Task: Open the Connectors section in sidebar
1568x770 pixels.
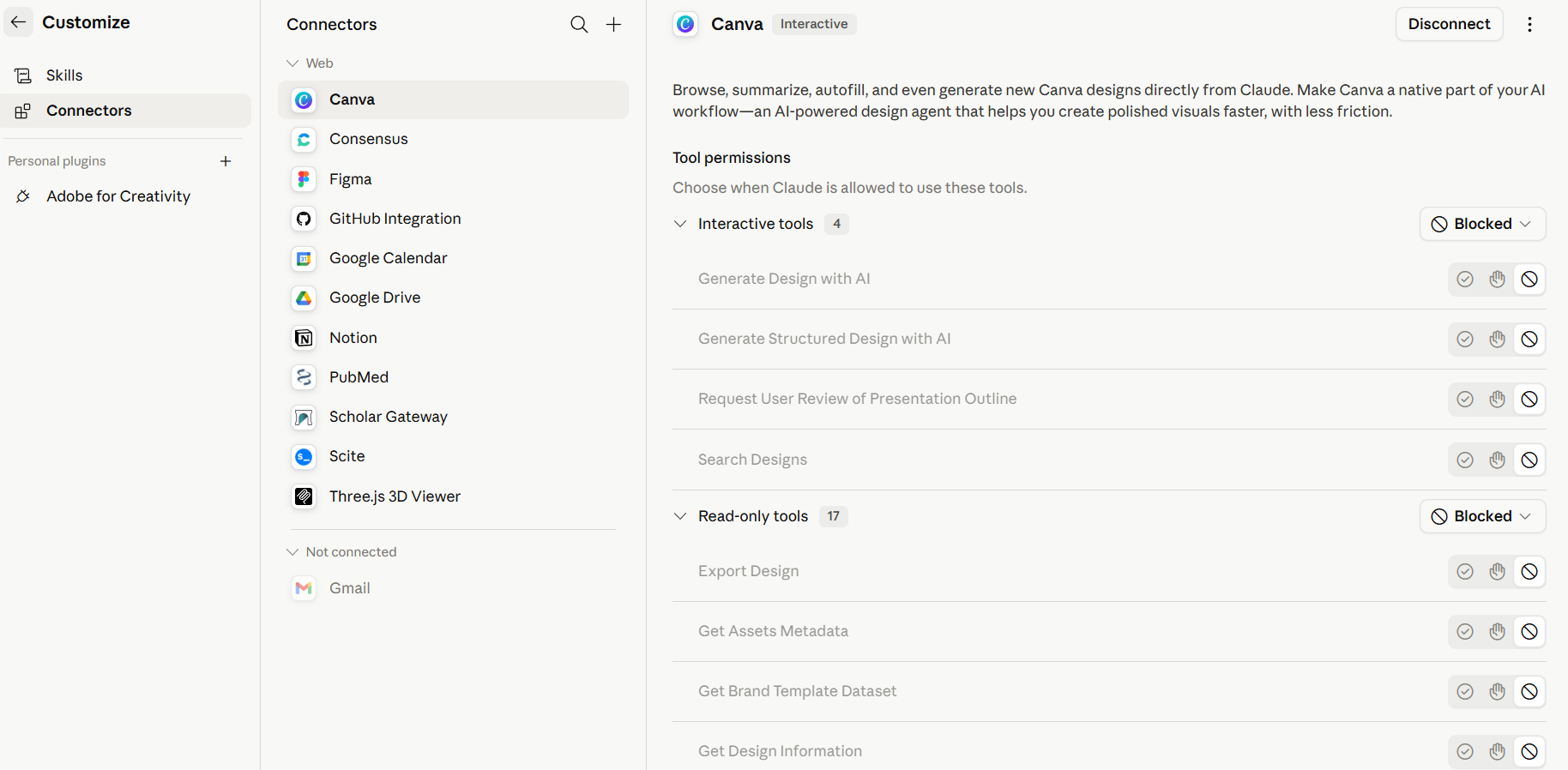Action: point(126,111)
